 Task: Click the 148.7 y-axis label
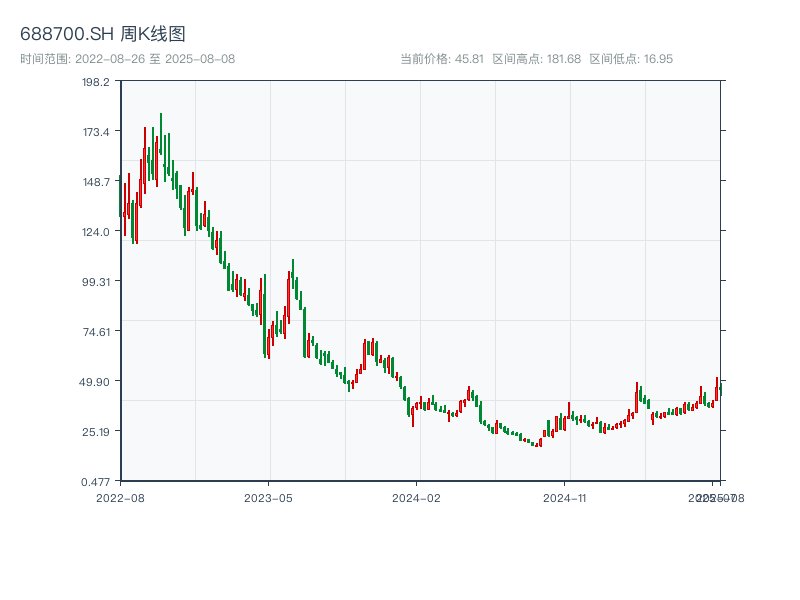pyautogui.click(x=96, y=182)
